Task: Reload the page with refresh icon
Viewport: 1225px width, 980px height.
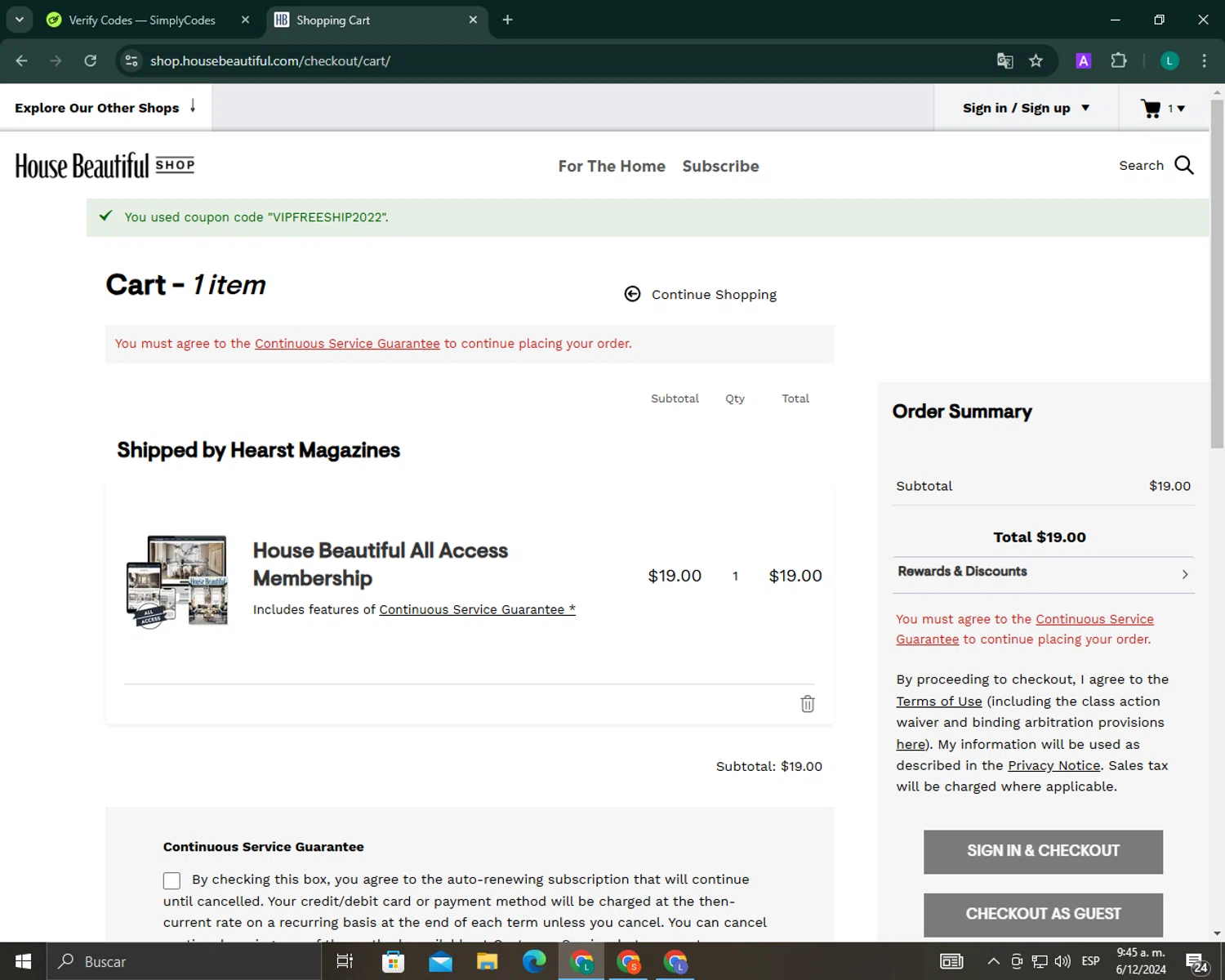Action: [91, 60]
